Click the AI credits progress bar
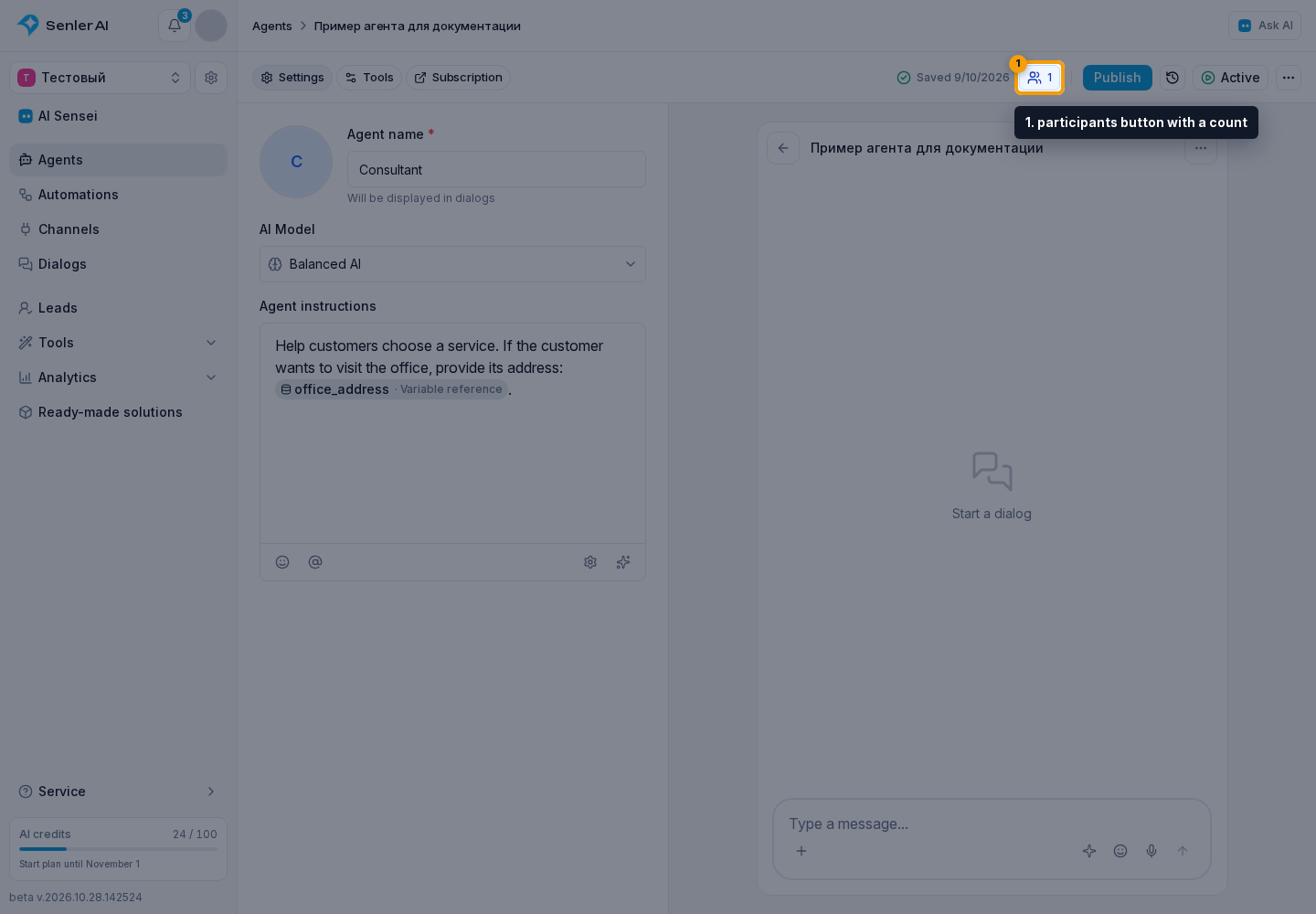Screen dimensions: 1316x914 click(118, 849)
